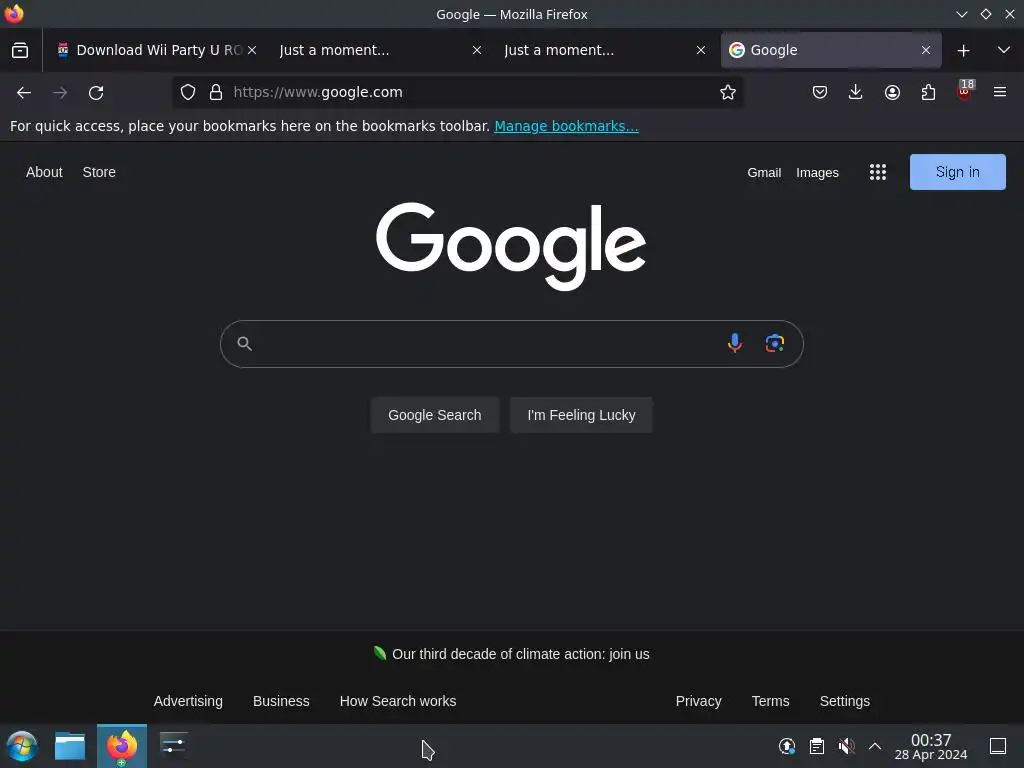The height and width of the screenshot is (768, 1024).
Task: Click Google Search button
Action: (434, 415)
